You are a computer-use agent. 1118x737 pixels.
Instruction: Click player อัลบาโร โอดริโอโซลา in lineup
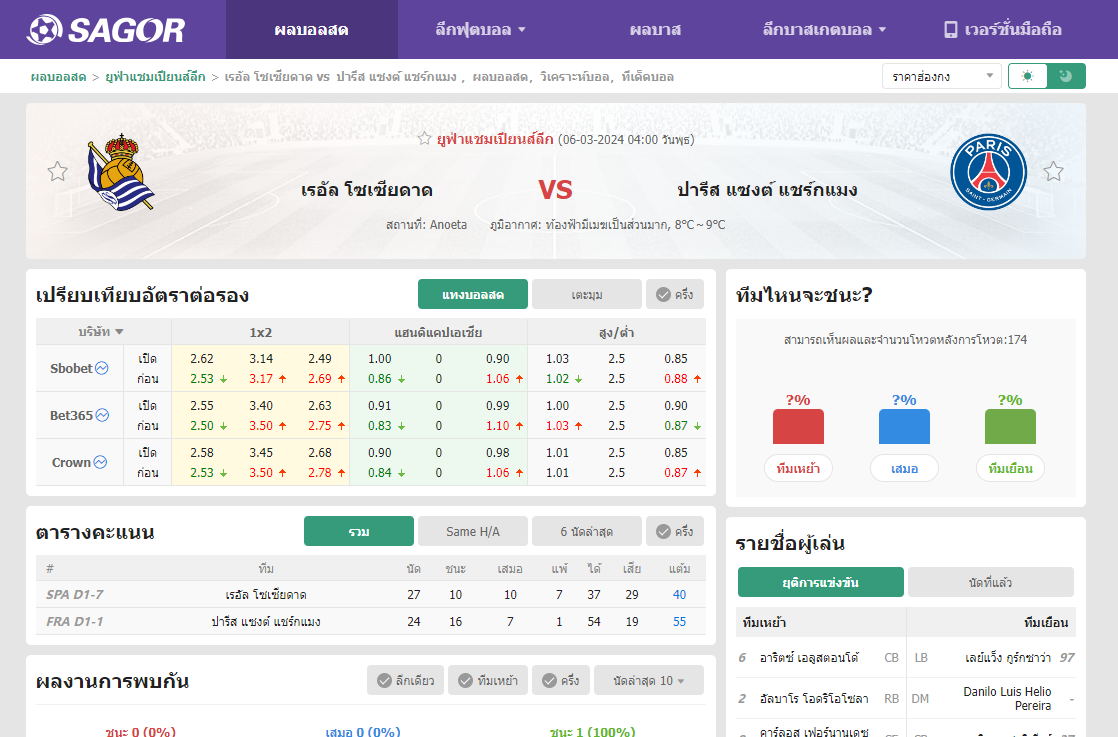pos(814,699)
